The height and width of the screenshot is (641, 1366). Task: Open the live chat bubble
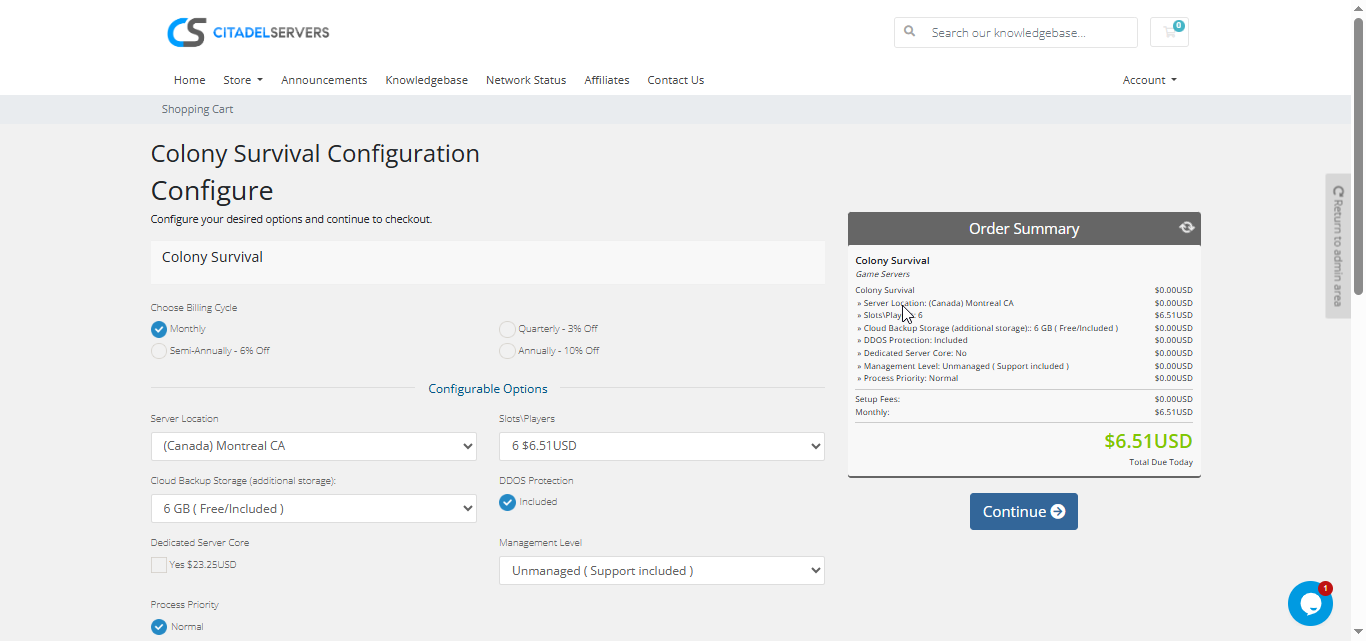(x=1309, y=603)
